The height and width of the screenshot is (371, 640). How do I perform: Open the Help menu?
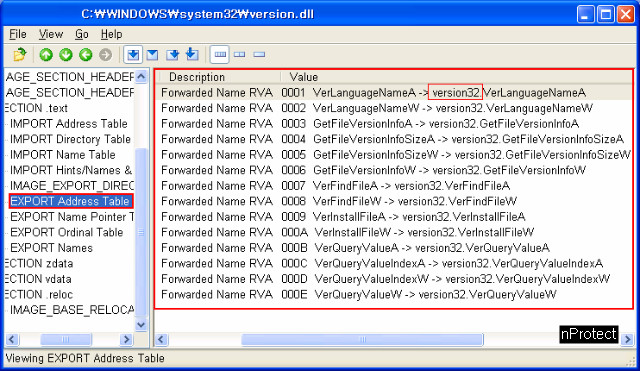tap(111, 34)
